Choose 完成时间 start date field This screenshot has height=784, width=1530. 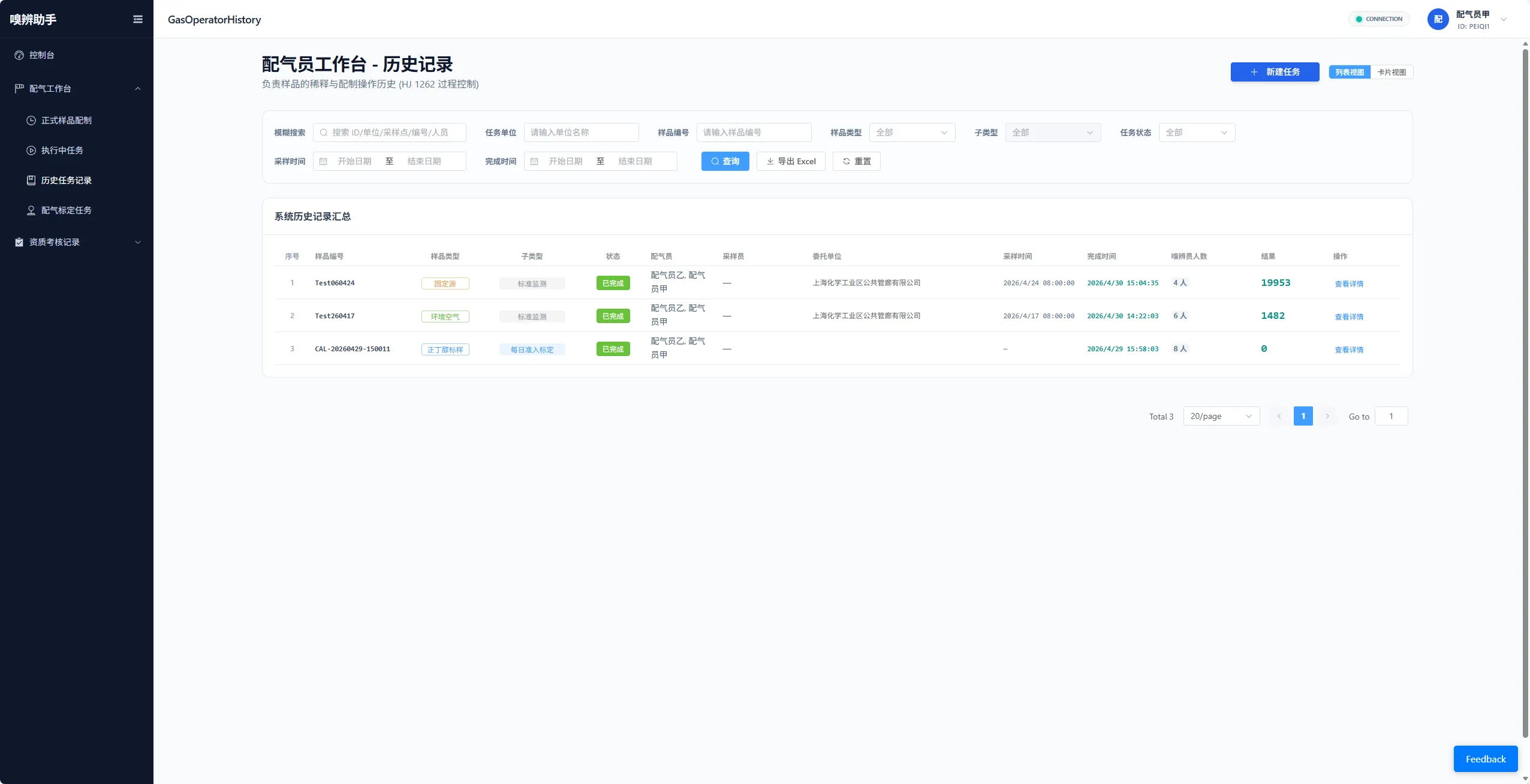(565, 161)
